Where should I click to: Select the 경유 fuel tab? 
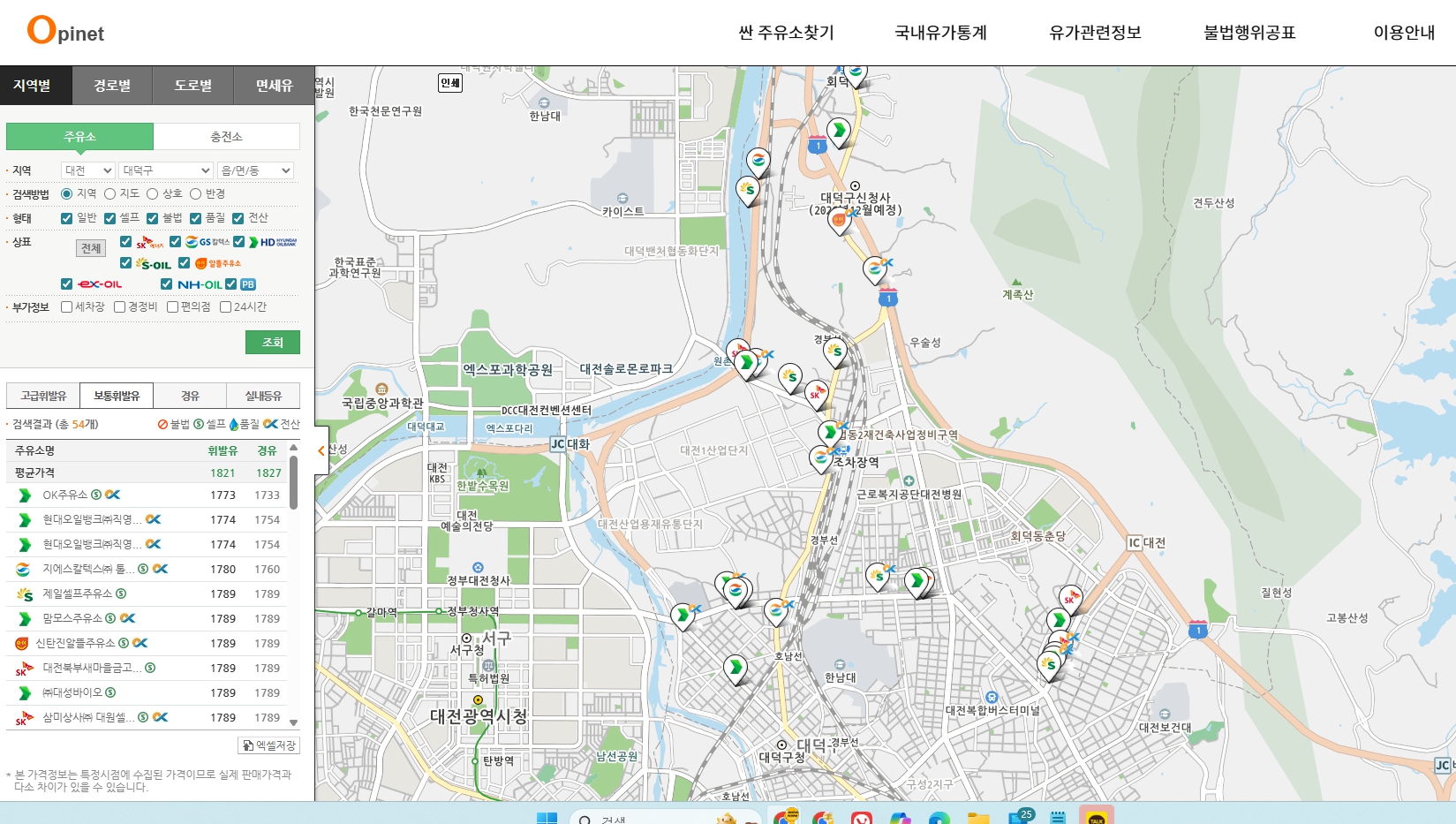pyautogui.click(x=190, y=396)
